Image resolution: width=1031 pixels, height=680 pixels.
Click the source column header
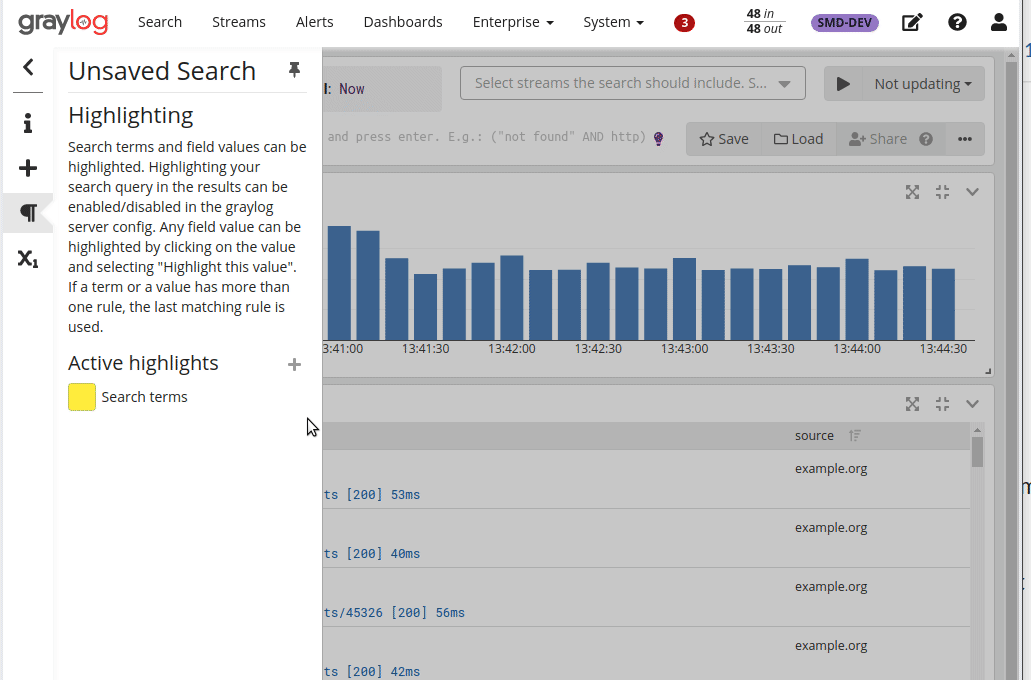point(814,435)
